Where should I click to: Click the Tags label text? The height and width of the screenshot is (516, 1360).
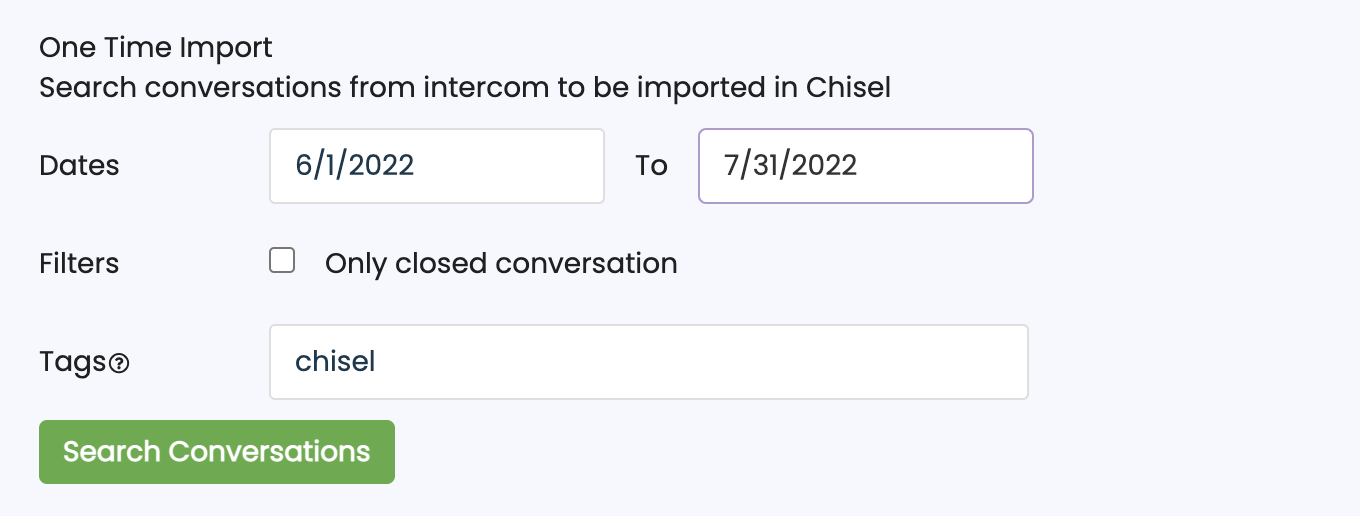click(73, 362)
